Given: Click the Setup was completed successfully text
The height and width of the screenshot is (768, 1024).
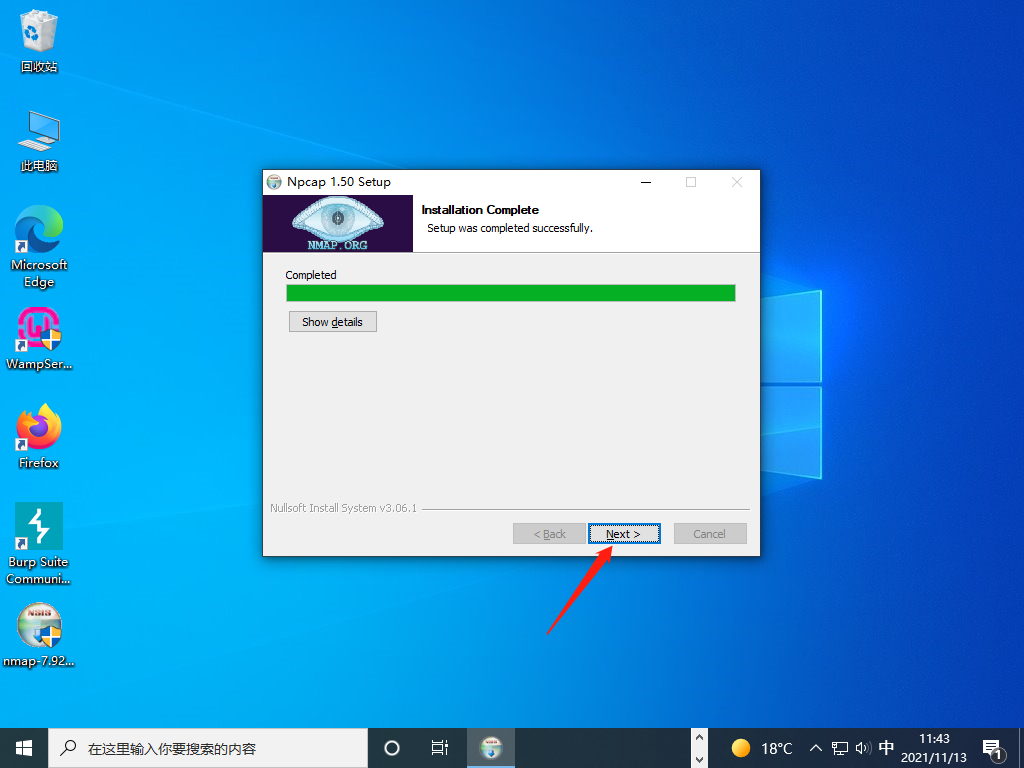Looking at the screenshot, I should click(x=510, y=228).
